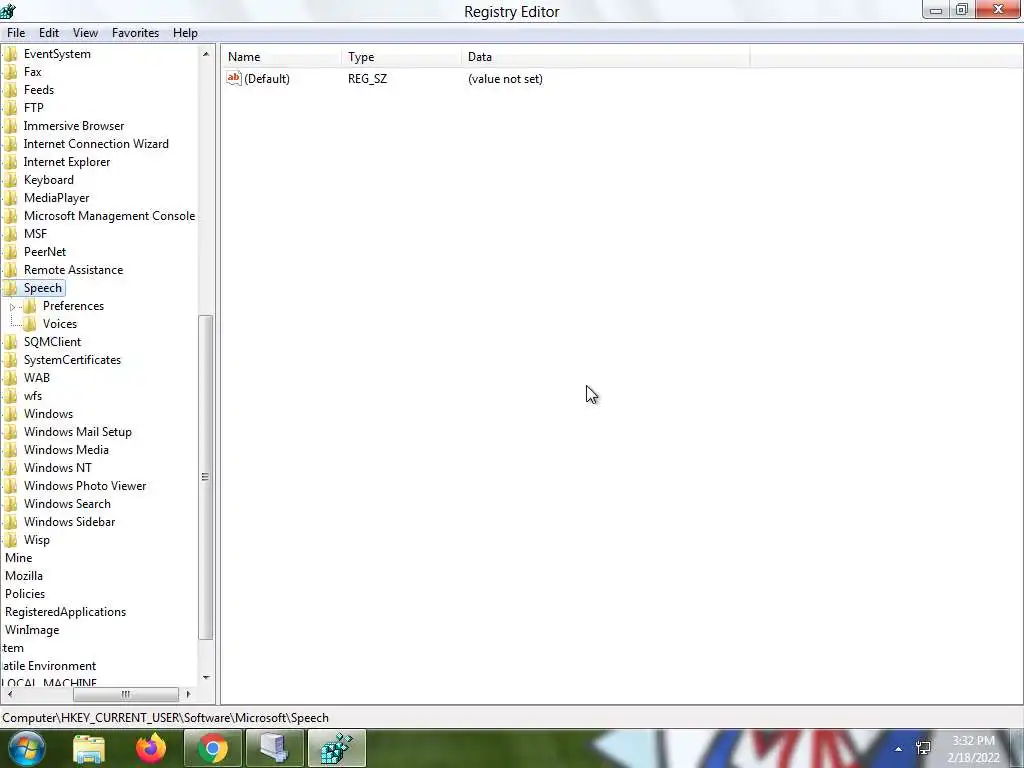Open the View menu
This screenshot has width=1024, height=768.
point(85,33)
